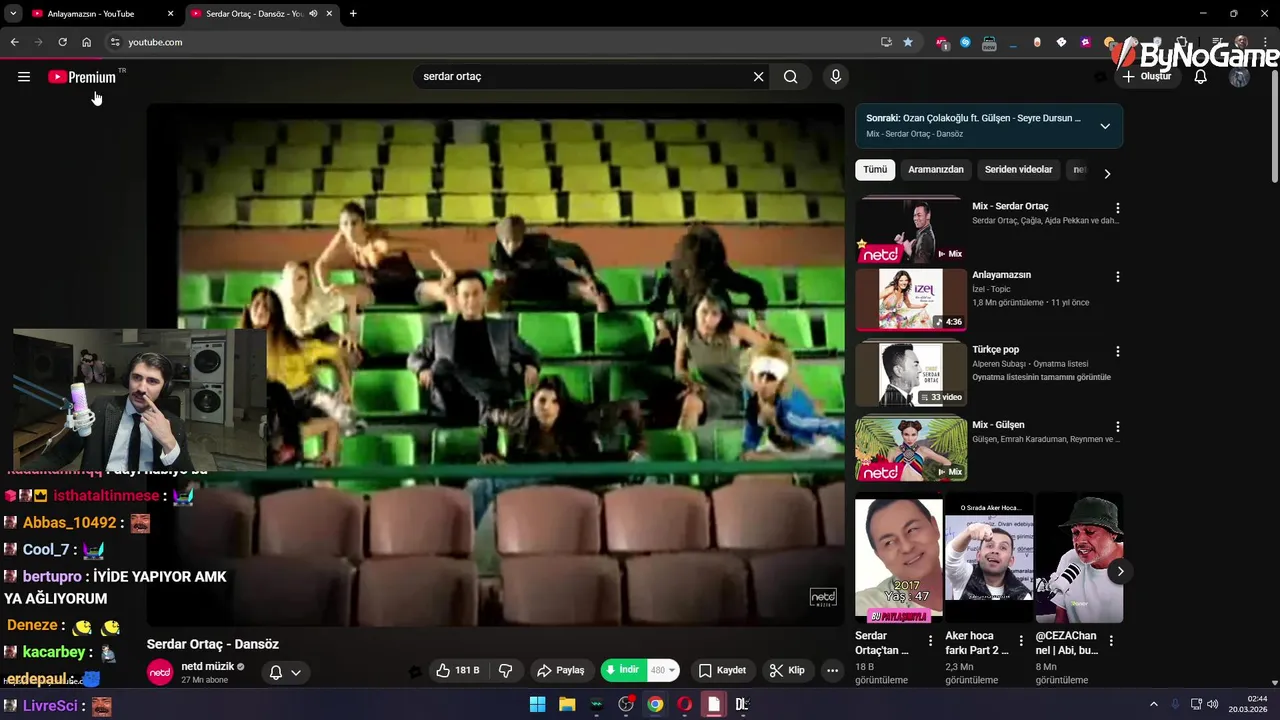This screenshot has height=720, width=1280.
Task: Open options for Türkçe pop playlist
Action: click(x=1118, y=352)
